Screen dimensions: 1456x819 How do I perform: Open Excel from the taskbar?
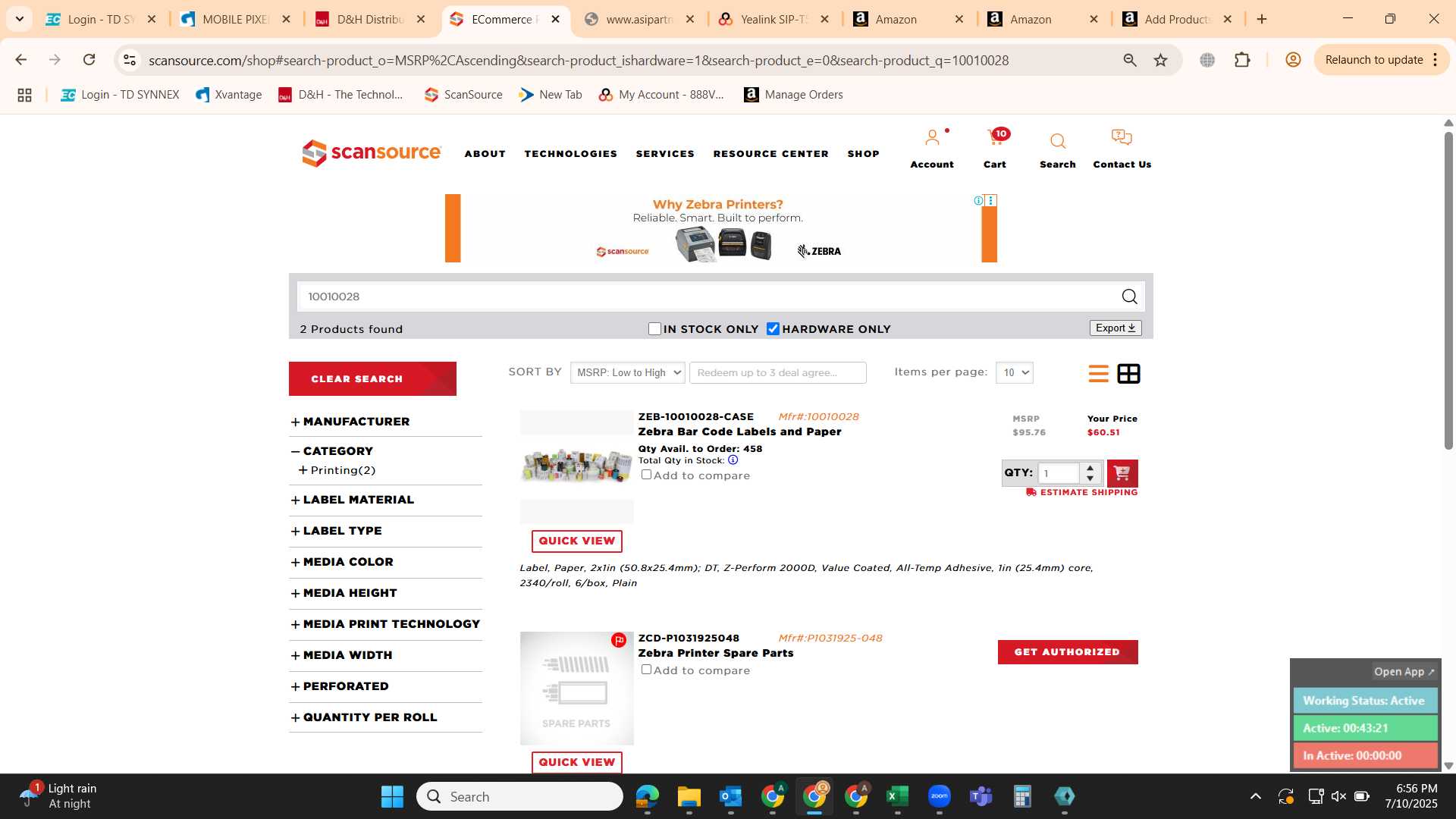pos(897,797)
